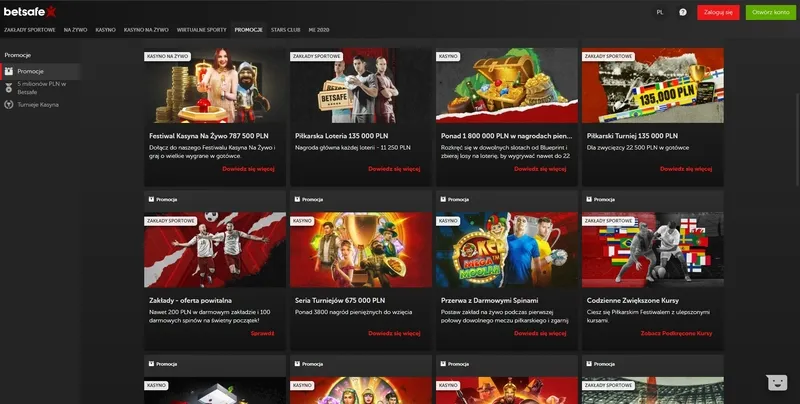This screenshot has width=800, height=404.
Task: Click the Kasyno tag on treasure chest banner
Action: coord(448,57)
